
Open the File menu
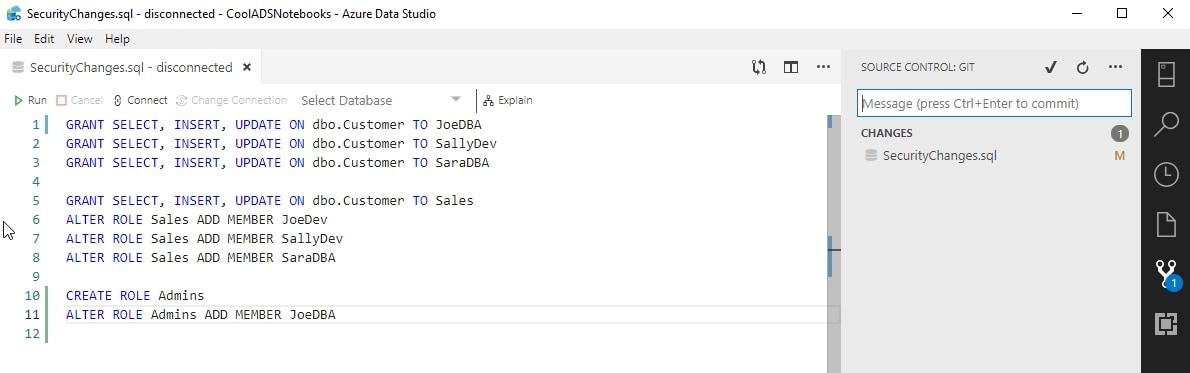13,39
